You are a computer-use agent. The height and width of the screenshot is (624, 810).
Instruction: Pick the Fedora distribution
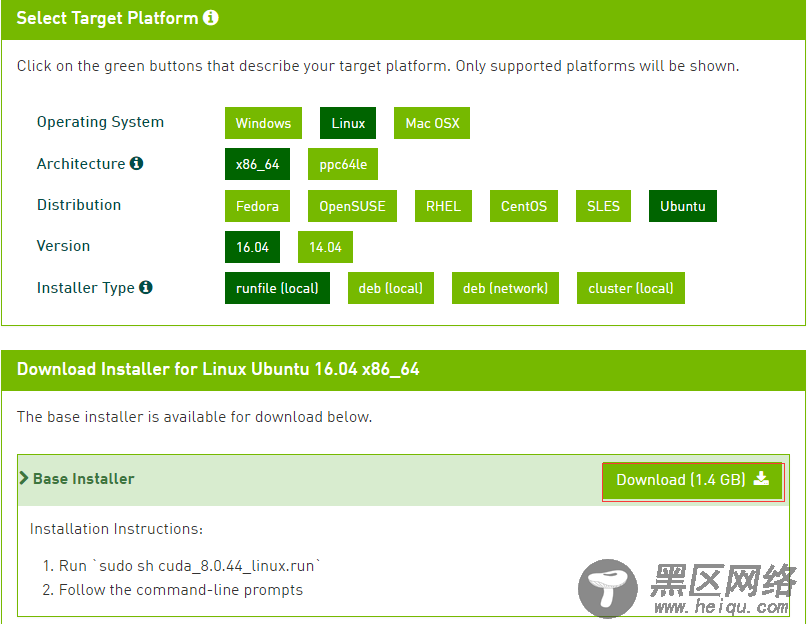(x=257, y=206)
